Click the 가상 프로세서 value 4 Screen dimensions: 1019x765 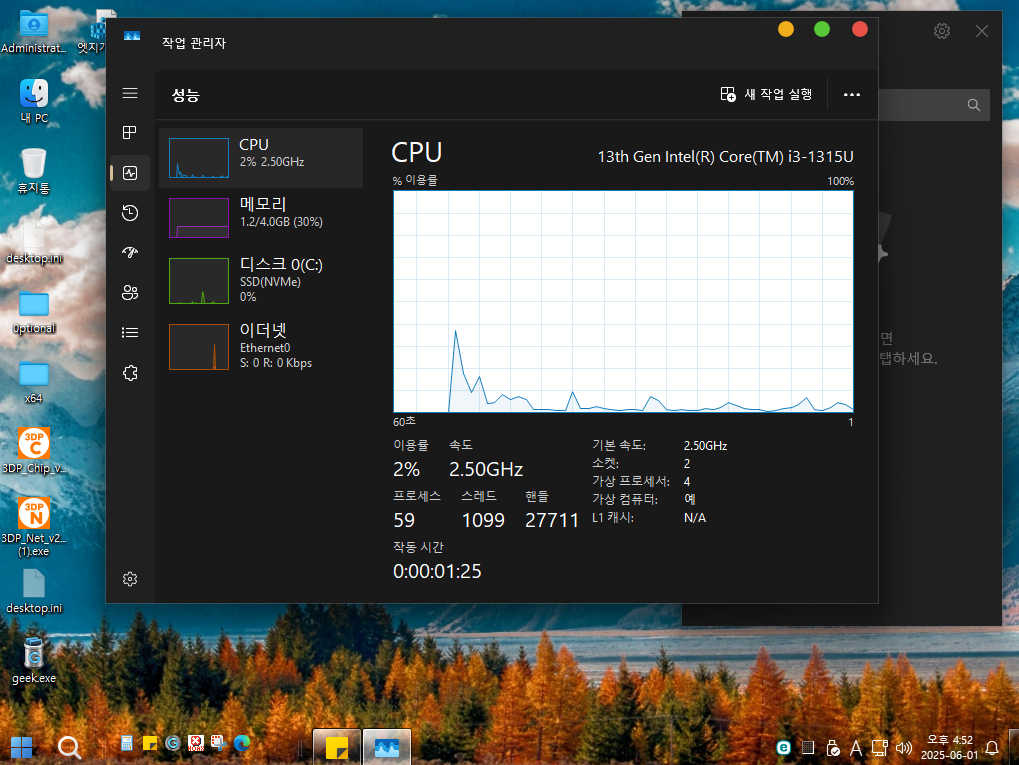[x=687, y=482]
